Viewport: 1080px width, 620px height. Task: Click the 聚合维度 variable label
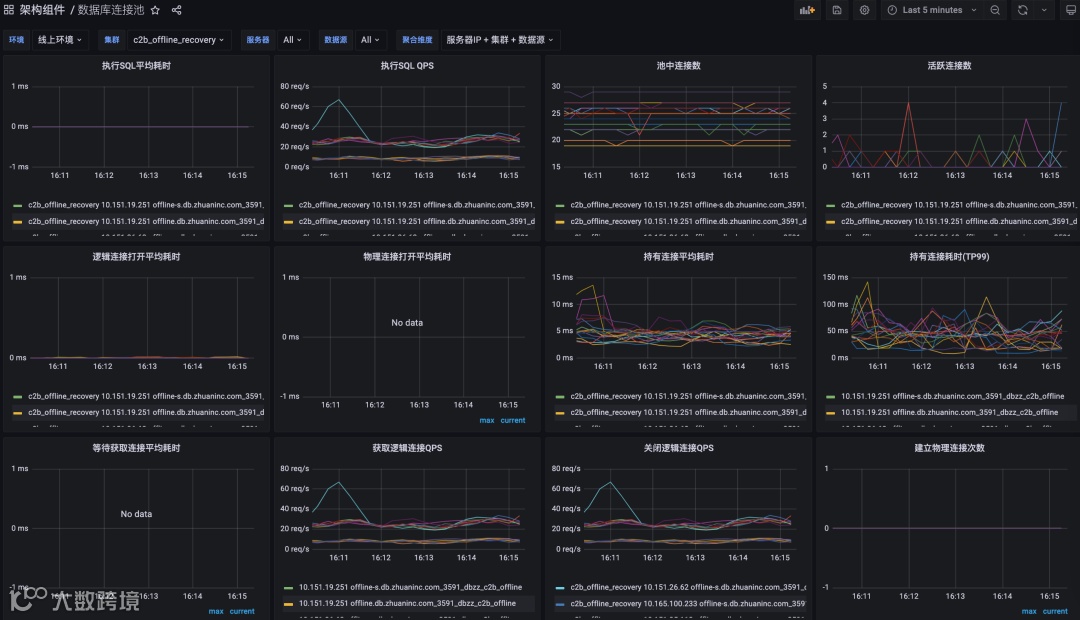(417, 40)
